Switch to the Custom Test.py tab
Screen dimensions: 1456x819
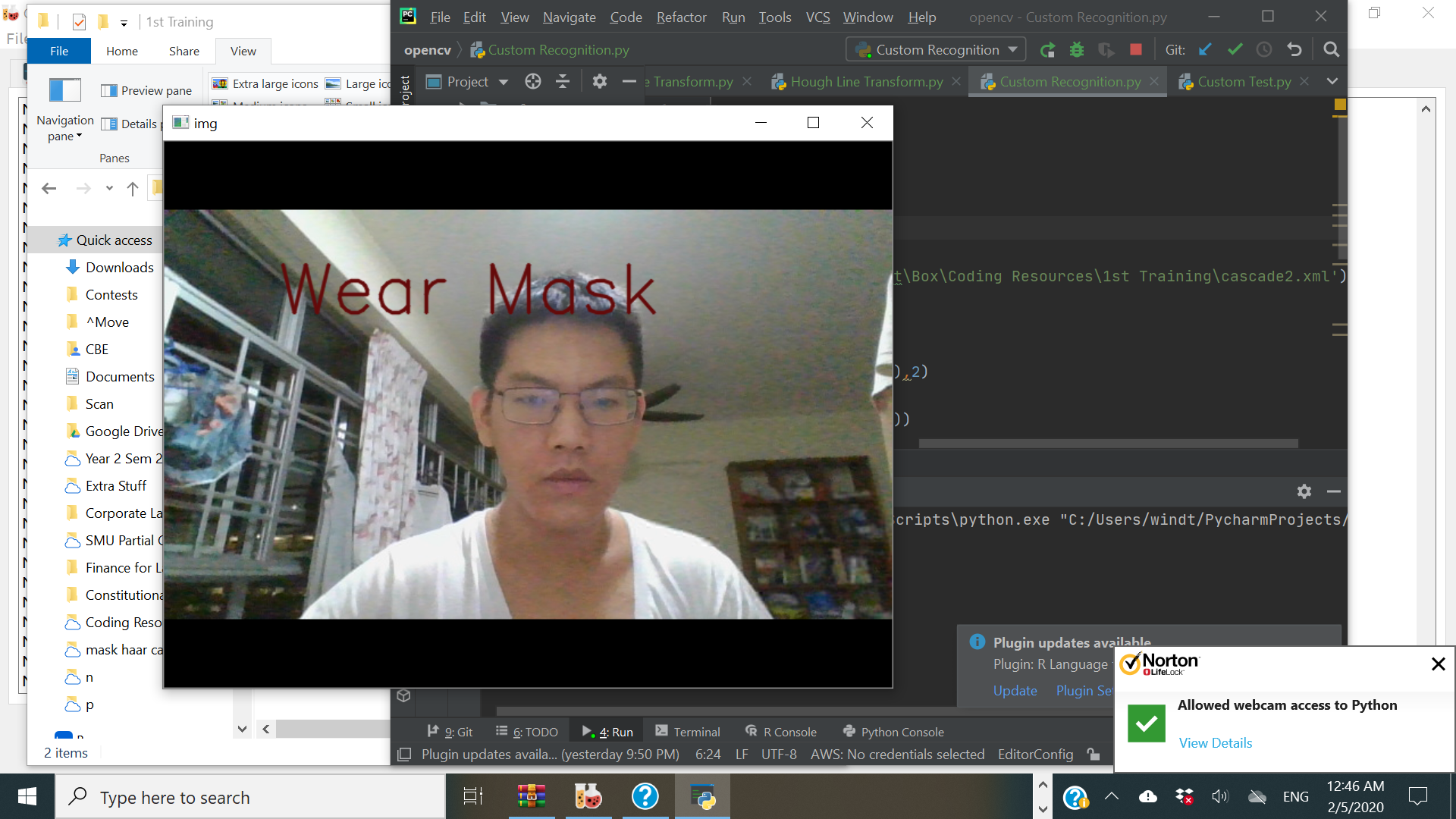(1244, 82)
